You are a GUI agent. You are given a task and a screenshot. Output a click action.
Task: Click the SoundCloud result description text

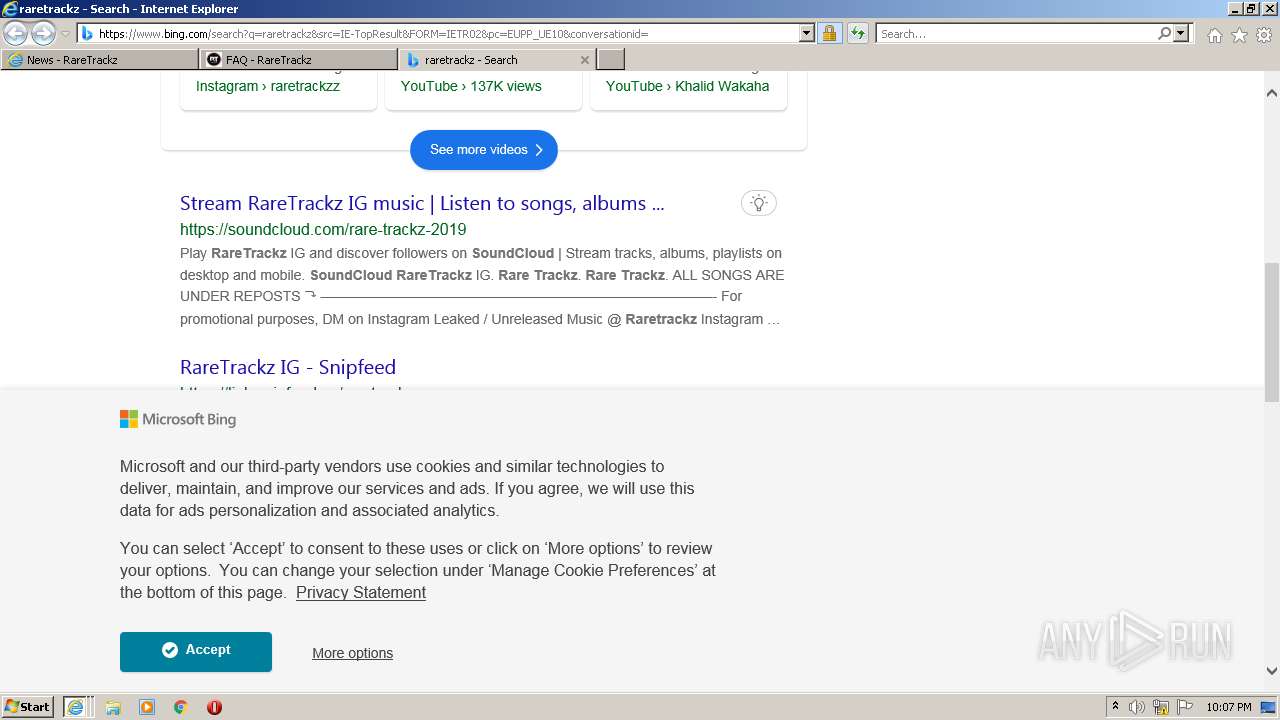point(482,286)
